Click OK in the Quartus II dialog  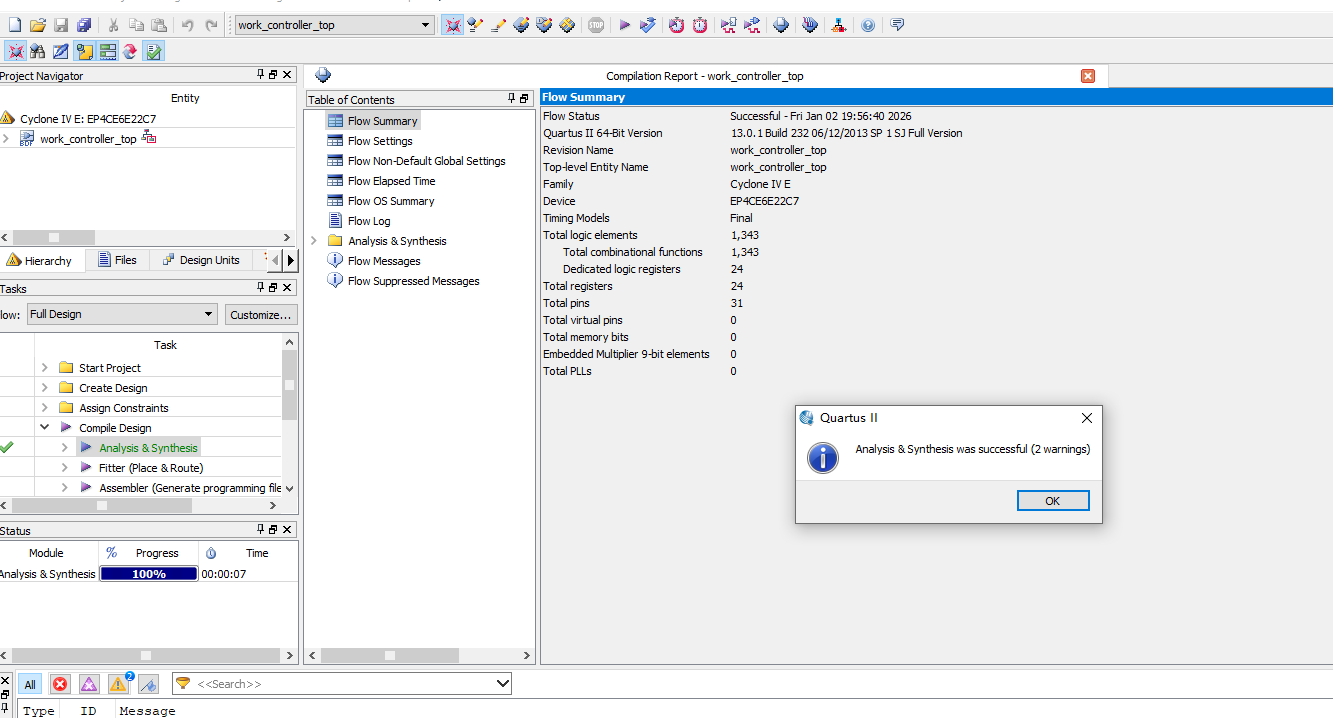click(1052, 501)
